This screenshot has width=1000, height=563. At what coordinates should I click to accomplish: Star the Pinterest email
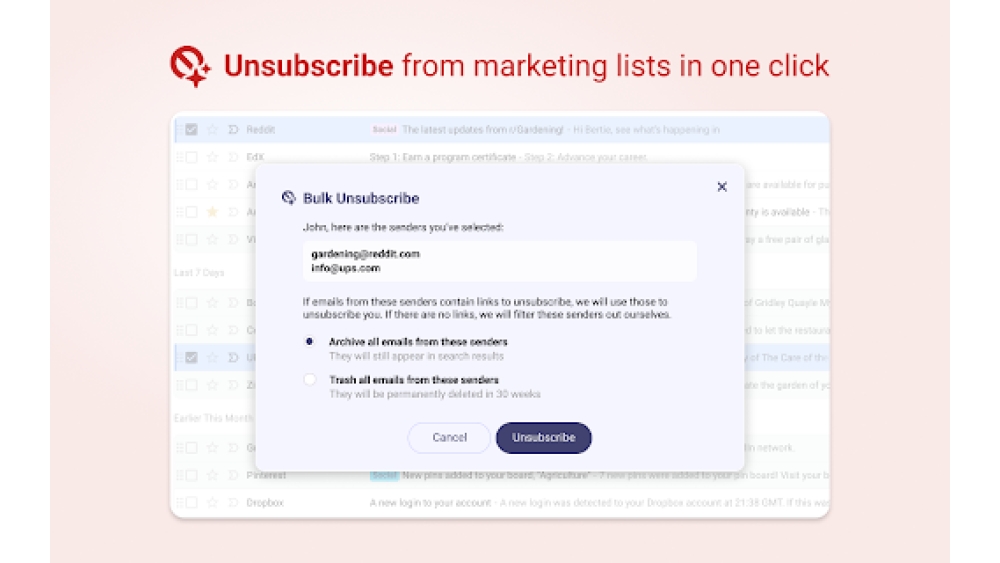coord(212,476)
